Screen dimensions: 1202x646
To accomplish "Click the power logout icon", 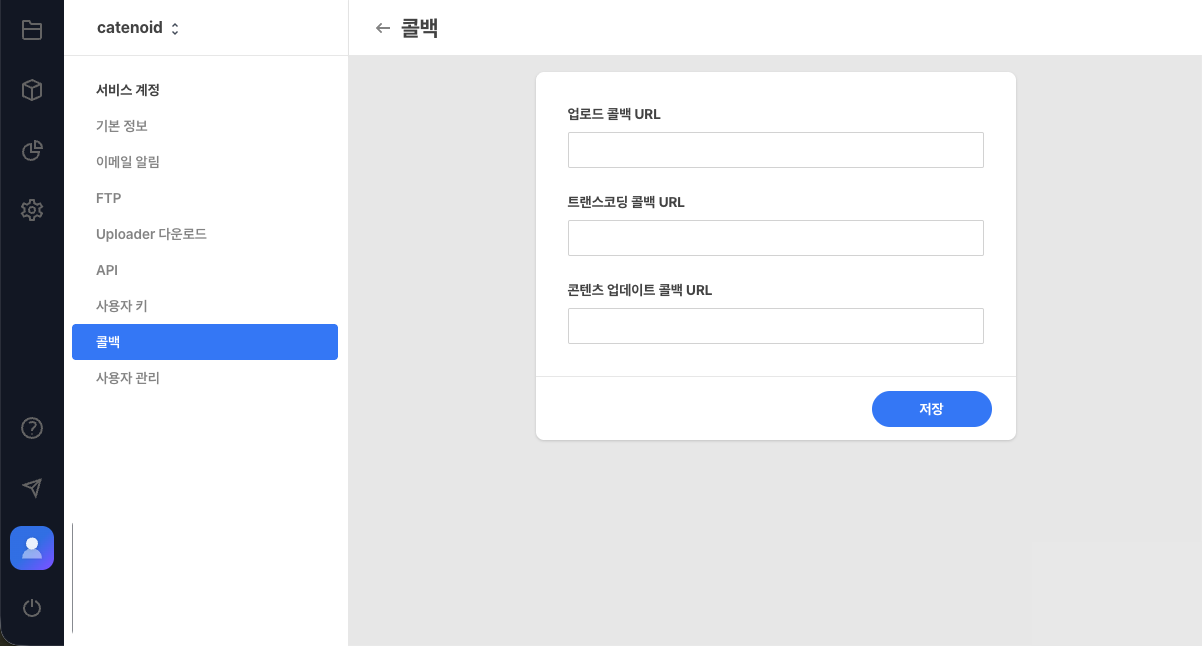I will click(x=31, y=608).
